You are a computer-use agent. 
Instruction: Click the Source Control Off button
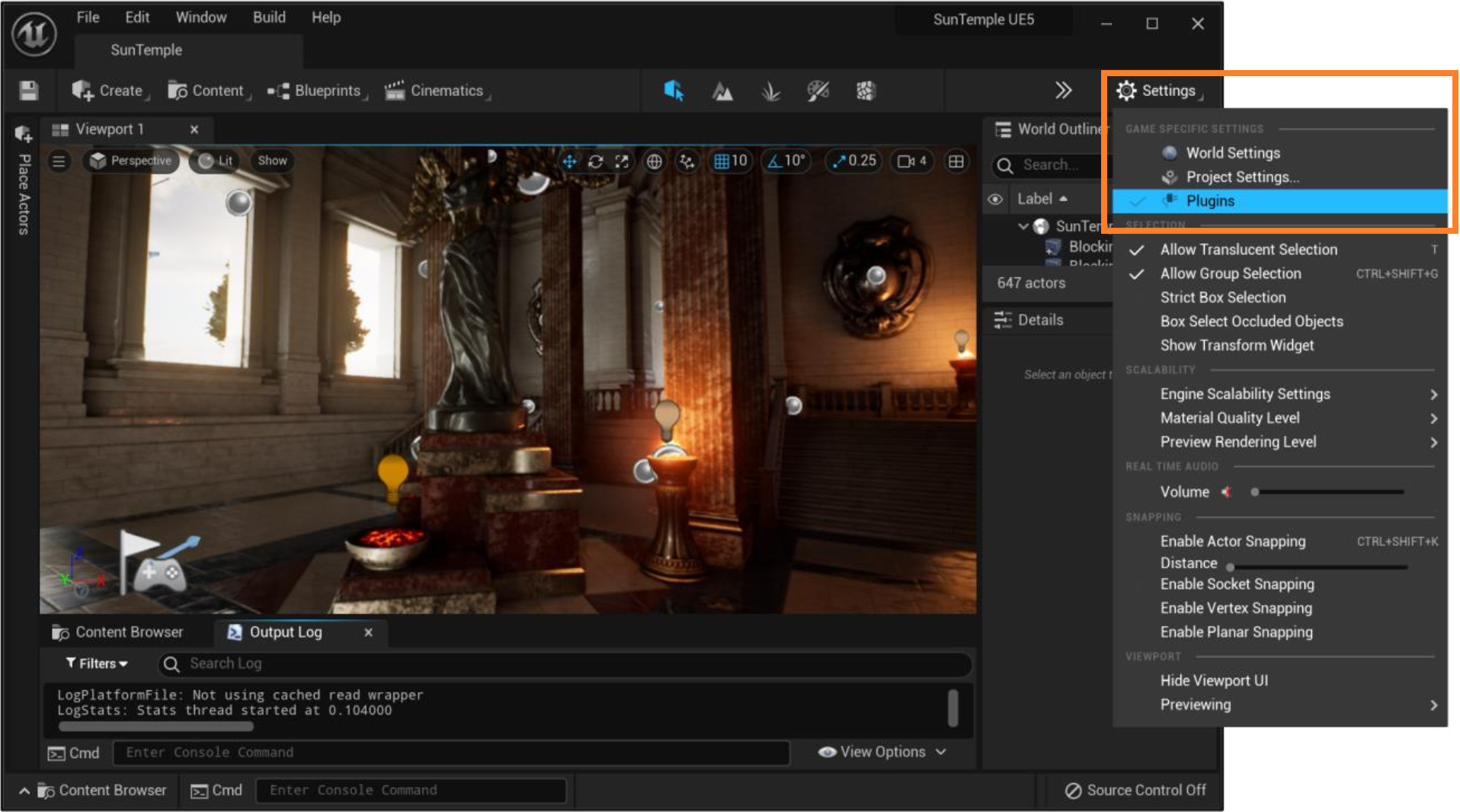click(1135, 791)
